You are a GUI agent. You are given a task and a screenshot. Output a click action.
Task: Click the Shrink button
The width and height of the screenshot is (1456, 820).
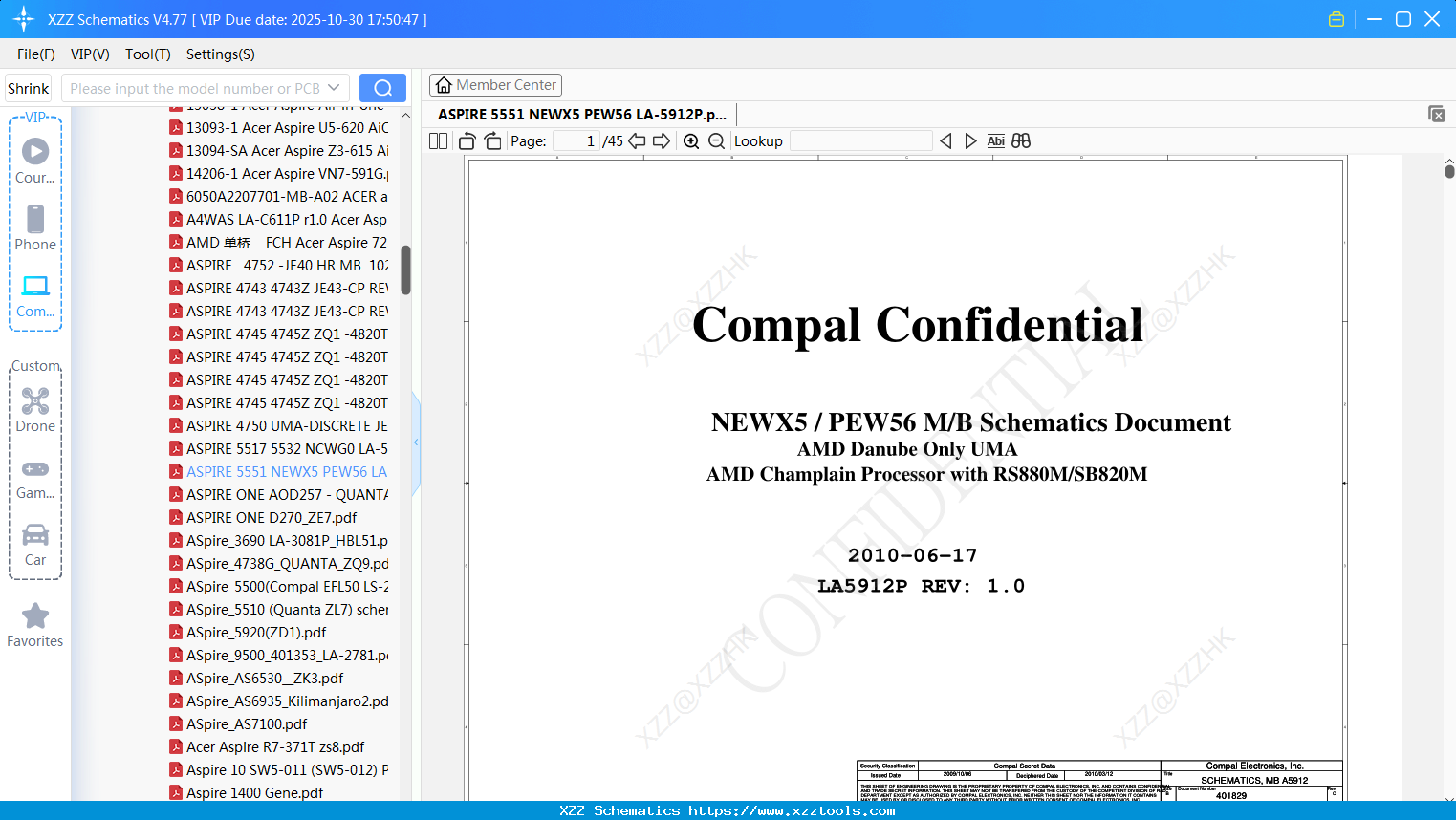pyautogui.click(x=28, y=88)
